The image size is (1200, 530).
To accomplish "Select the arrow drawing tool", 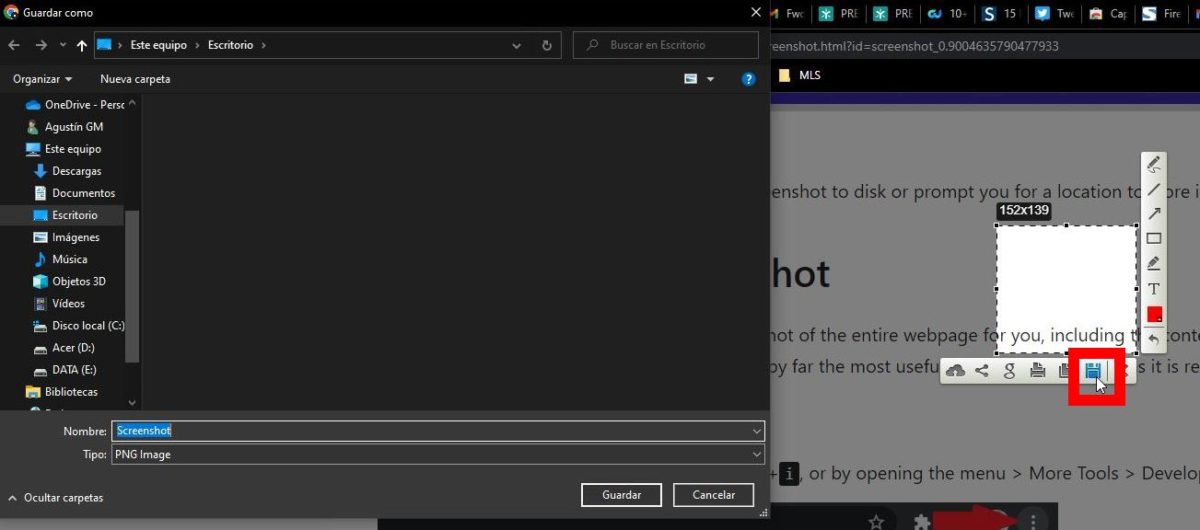I will click(x=1153, y=213).
